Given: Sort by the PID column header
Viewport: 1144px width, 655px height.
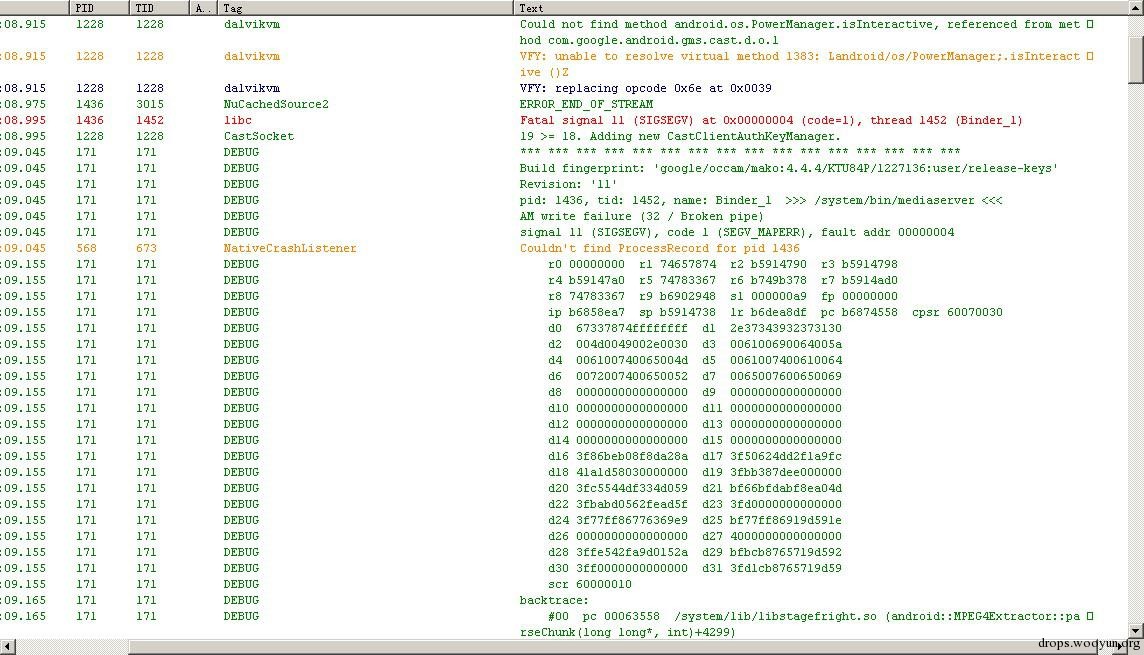Looking at the screenshot, I should 100,8.
